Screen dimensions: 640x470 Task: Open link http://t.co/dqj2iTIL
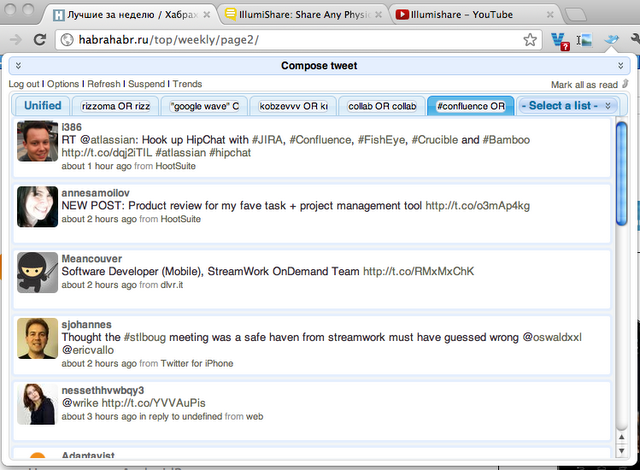(107, 153)
